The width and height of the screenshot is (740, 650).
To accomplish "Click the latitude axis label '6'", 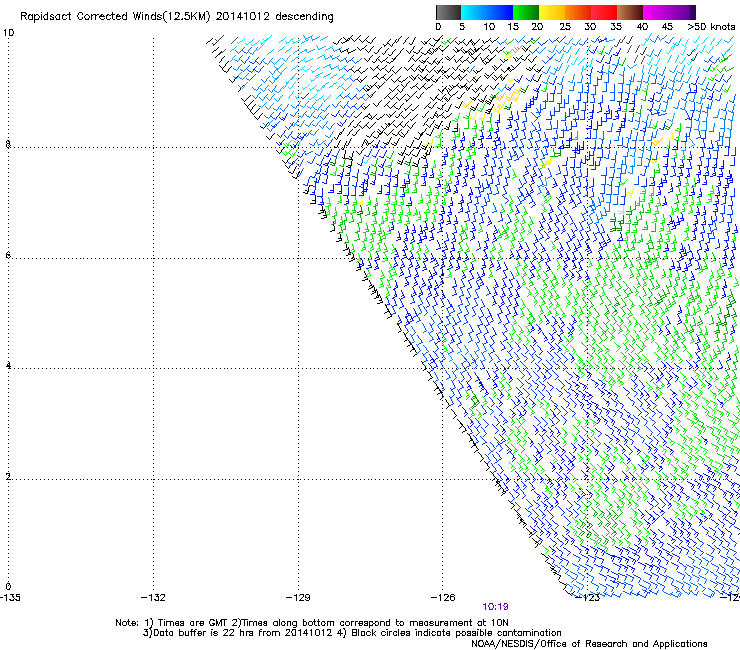I will coord(8,255).
